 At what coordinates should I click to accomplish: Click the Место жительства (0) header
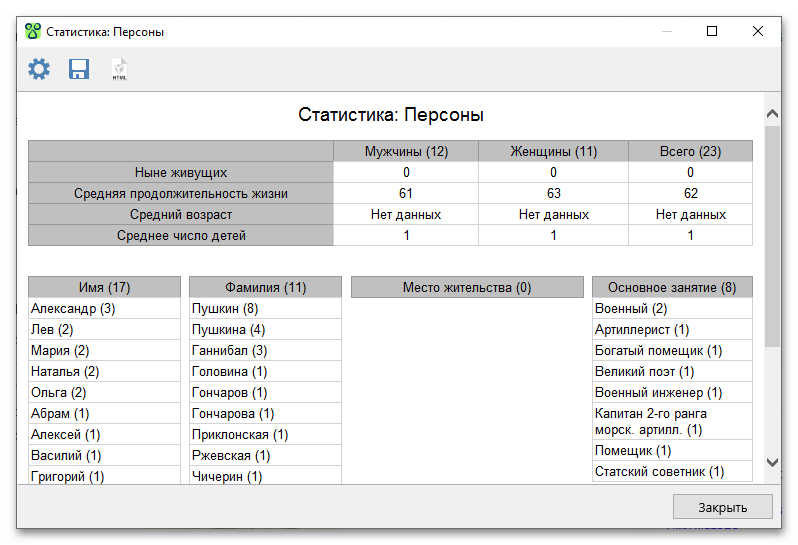point(467,288)
